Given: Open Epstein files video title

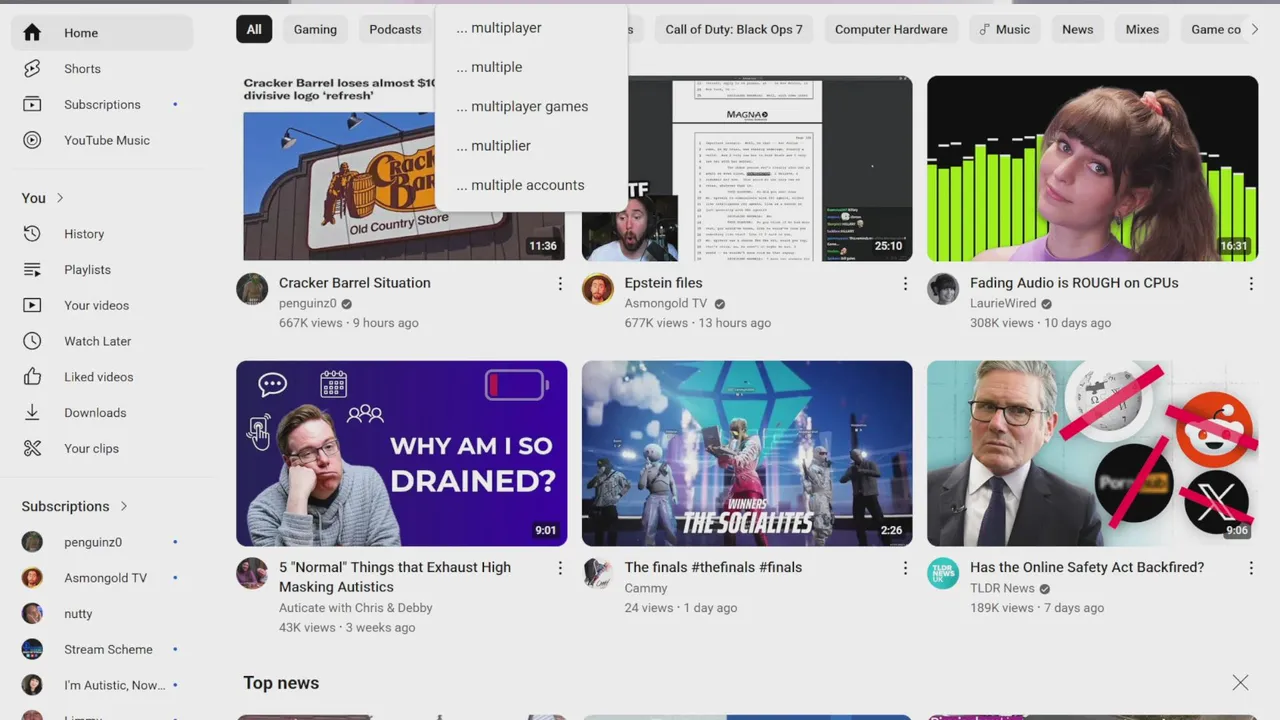Looking at the screenshot, I should point(664,283).
